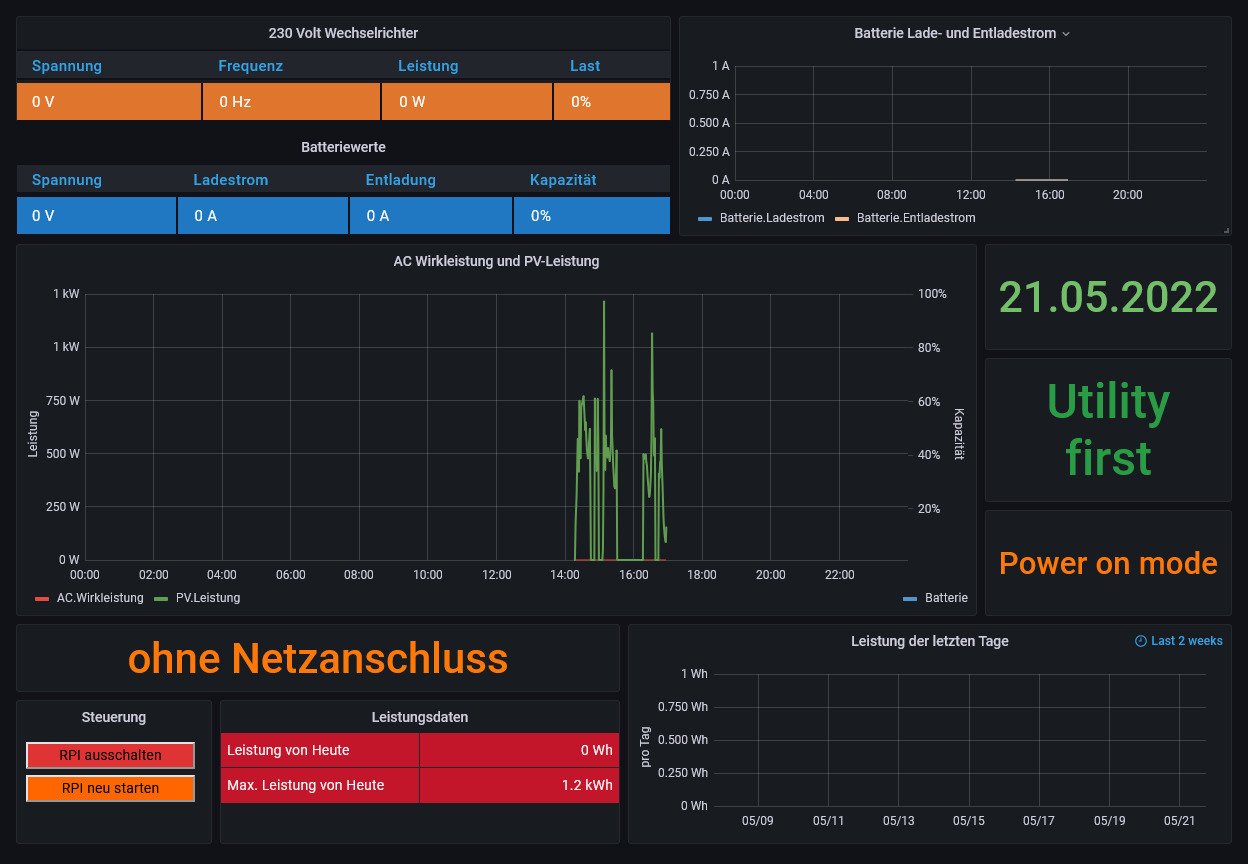Viewport: 1248px width, 864px height.
Task: Click the Max. Leistung von Heute row
Action: tap(419, 786)
